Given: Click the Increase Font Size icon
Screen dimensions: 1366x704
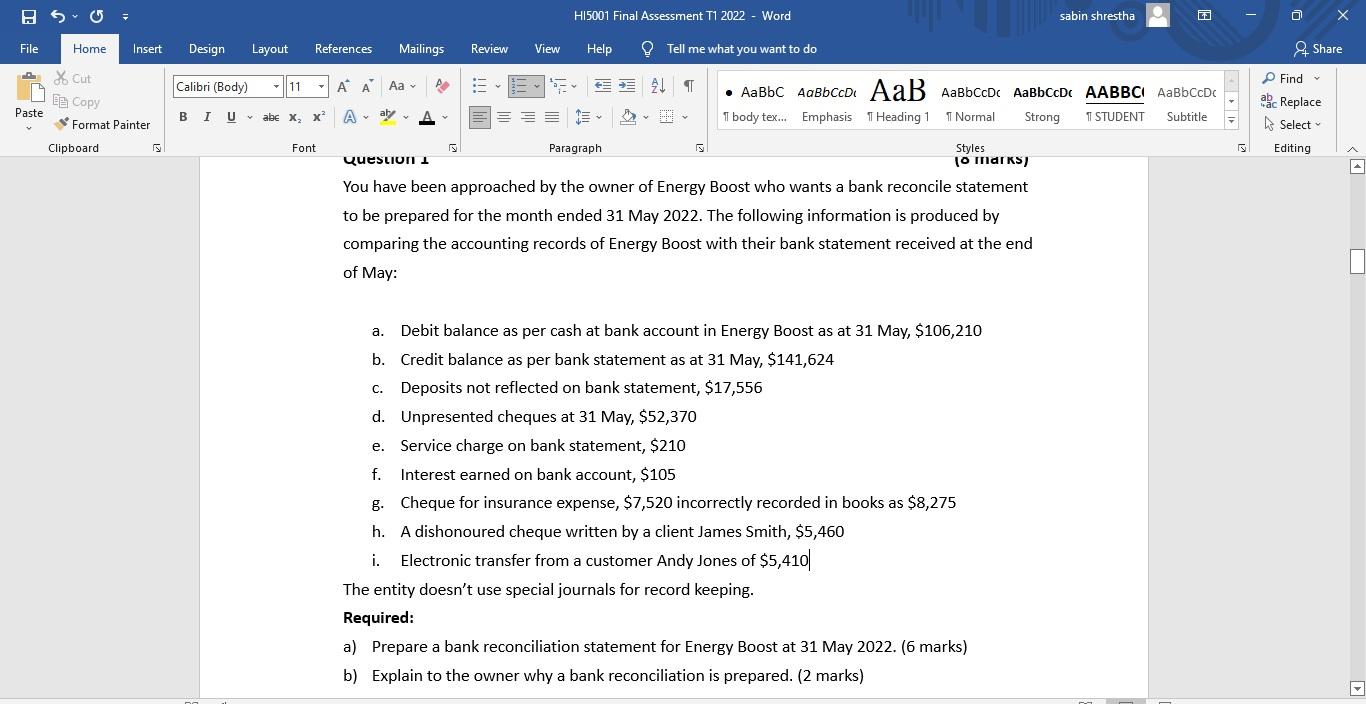Looking at the screenshot, I should coord(342,86).
